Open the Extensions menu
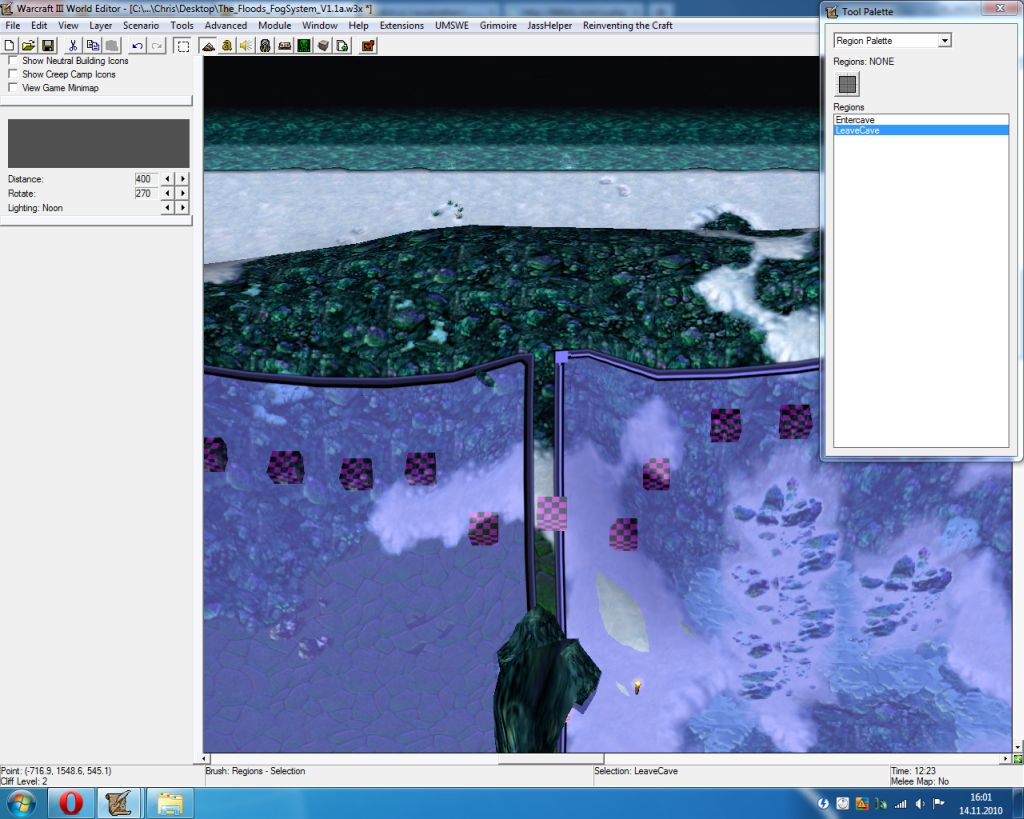Viewport: 1024px width, 819px height. coord(402,25)
